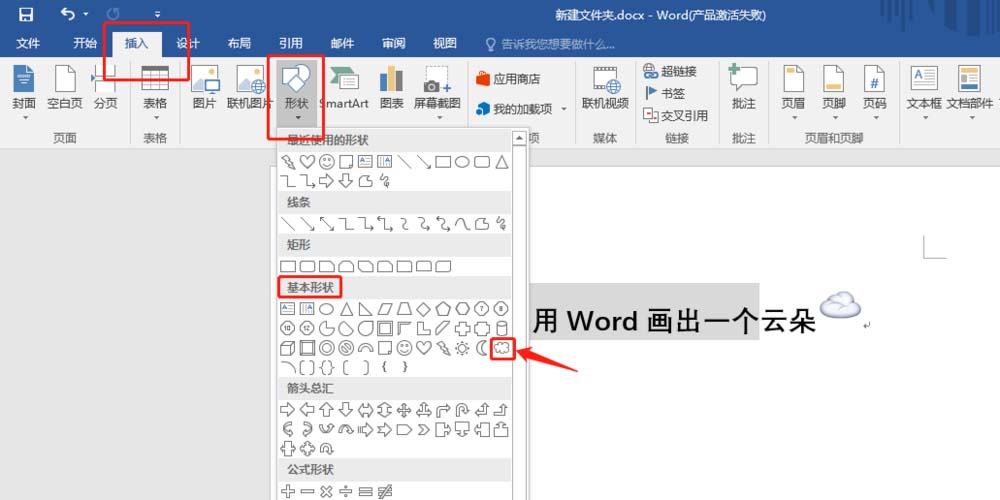Screen dimensions: 1000x500
Task: Open the 文件 tab
Action: coord(28,43)
